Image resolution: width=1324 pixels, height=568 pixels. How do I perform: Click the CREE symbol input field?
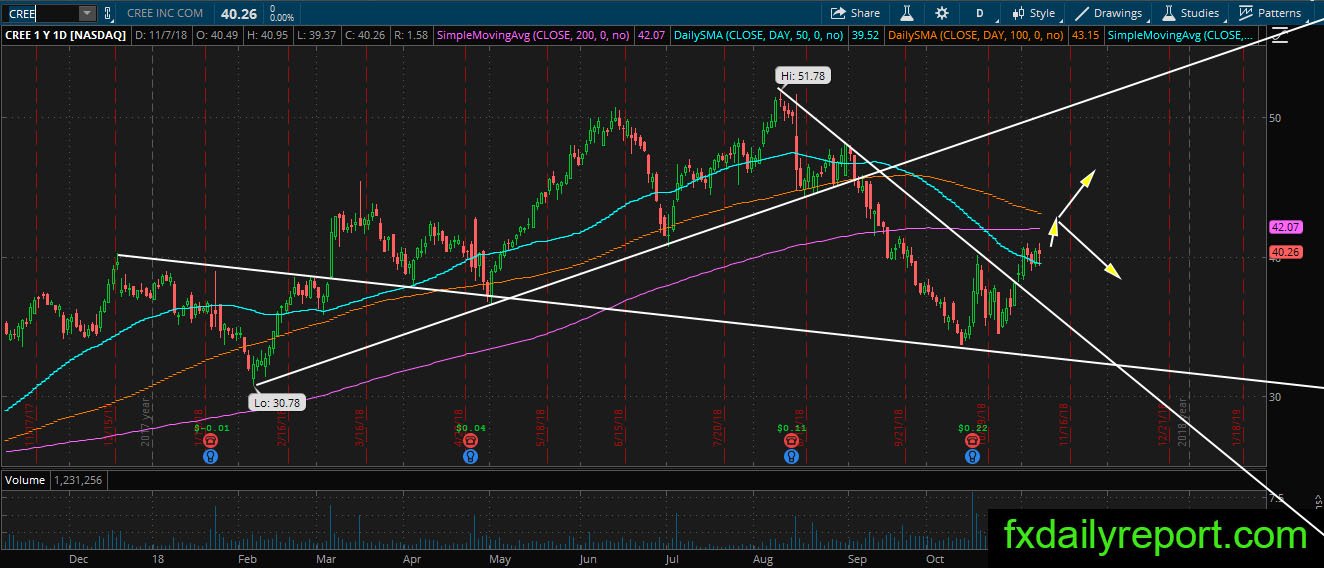coord(40,13)
